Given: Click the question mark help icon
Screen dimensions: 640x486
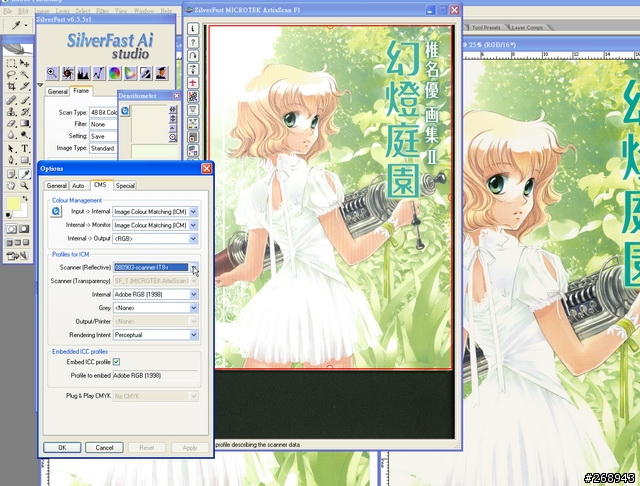Looking at the screenshot, I should 193,42.
